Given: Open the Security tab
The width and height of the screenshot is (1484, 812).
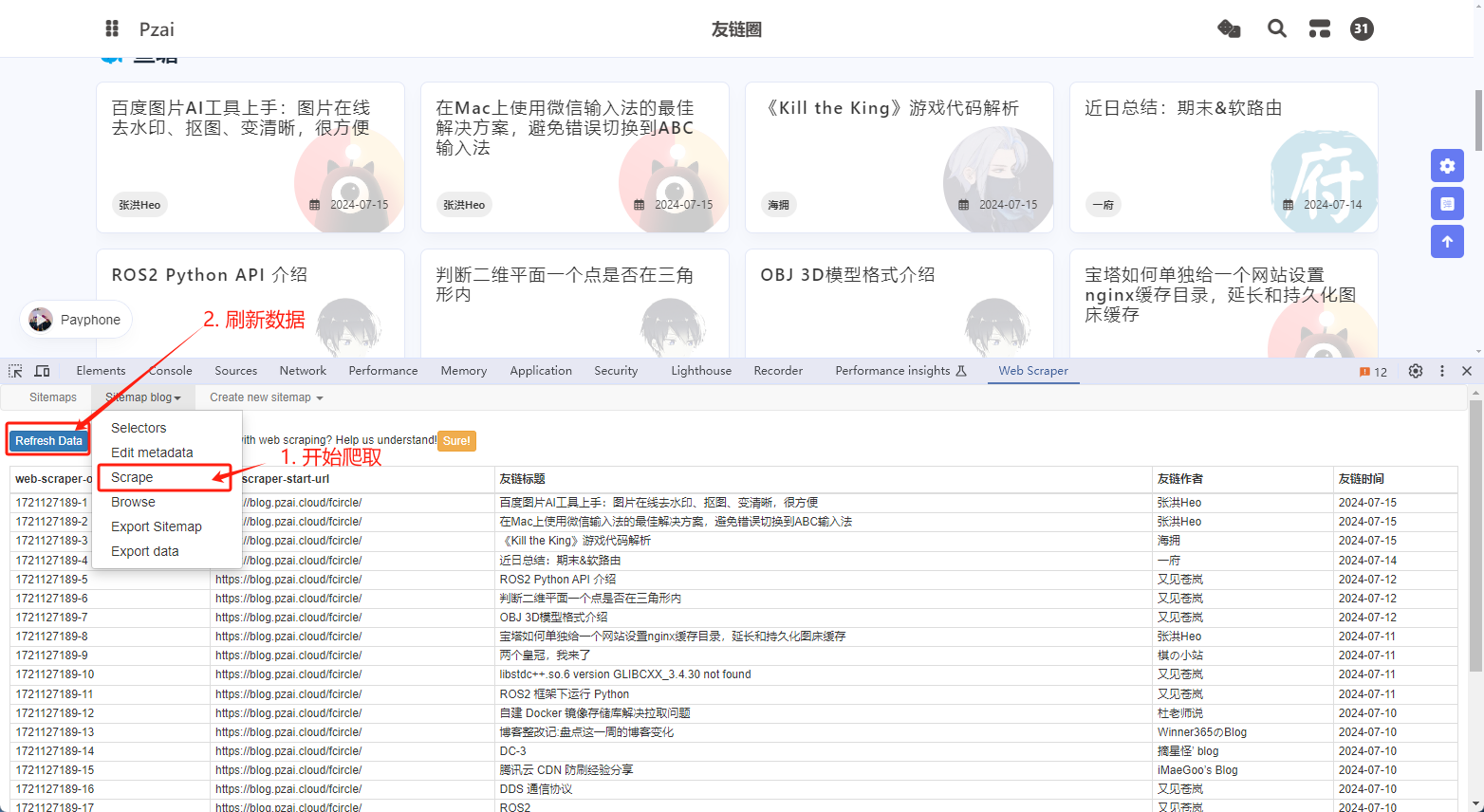Looking at the screenshot, I should (616, 371).
